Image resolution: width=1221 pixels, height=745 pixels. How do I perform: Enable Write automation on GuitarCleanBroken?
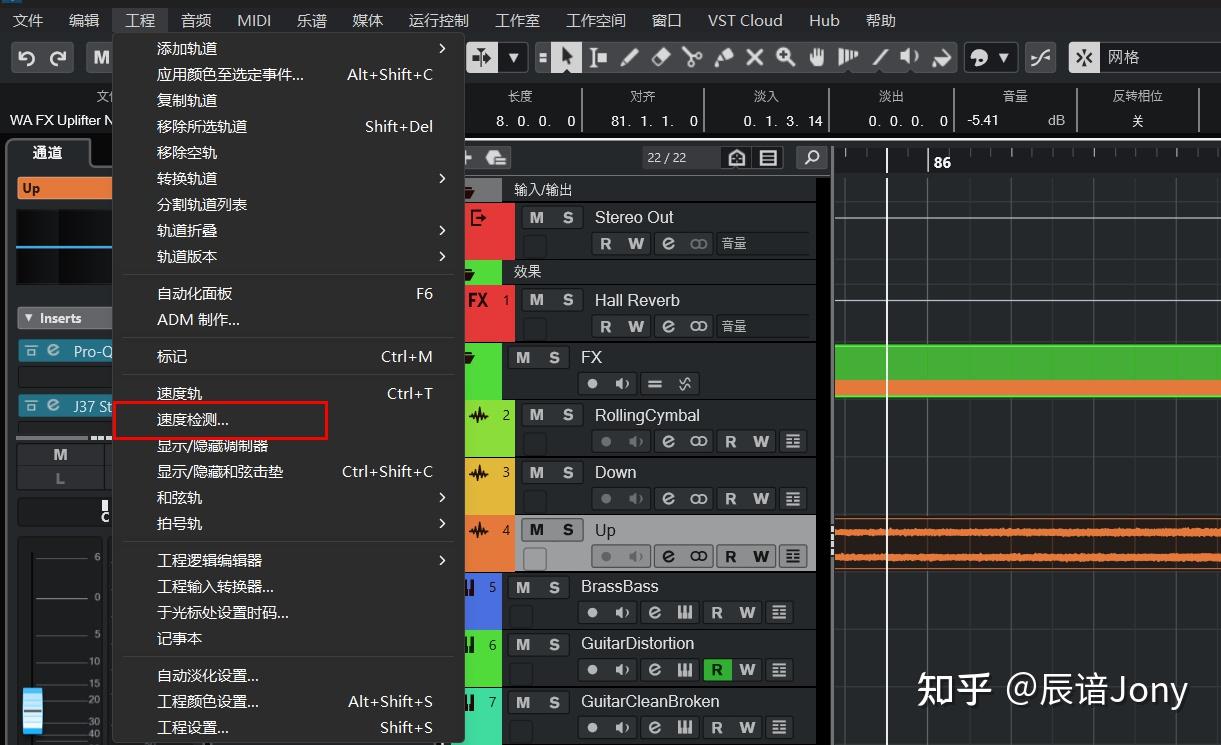(x=747, y=727)
